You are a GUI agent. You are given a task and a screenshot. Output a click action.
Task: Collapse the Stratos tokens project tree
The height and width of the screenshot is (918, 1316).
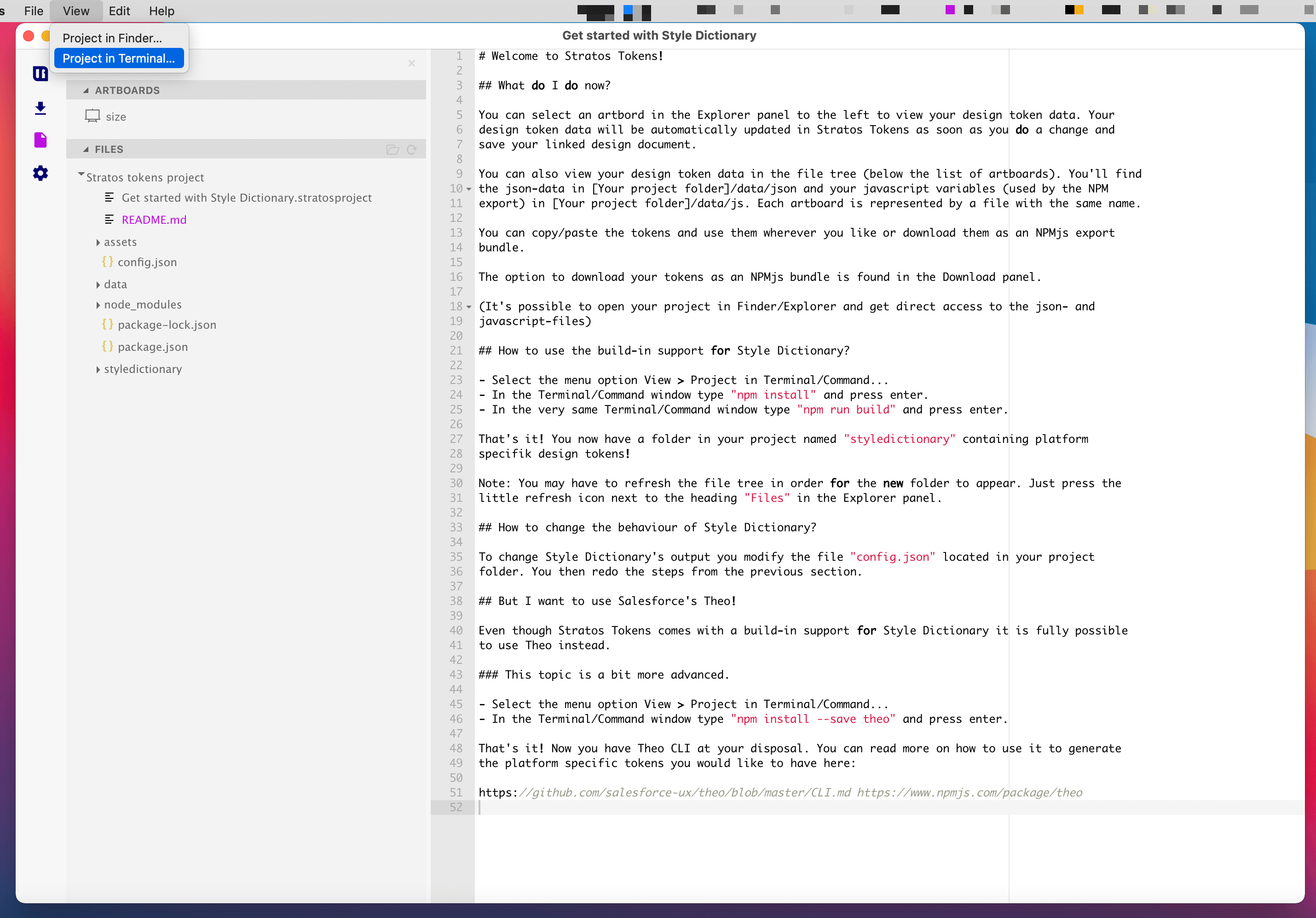pos(81,174)
